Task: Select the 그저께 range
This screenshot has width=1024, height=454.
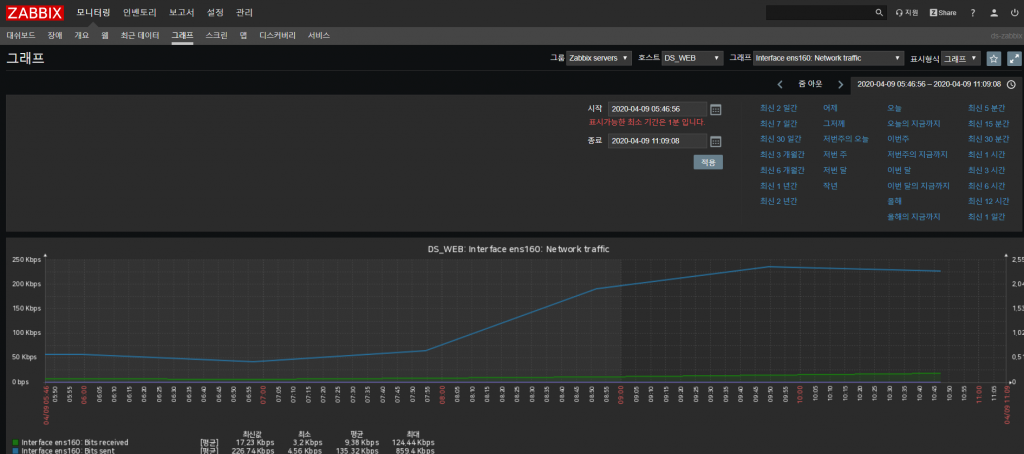Action: [x=834, y=123]
